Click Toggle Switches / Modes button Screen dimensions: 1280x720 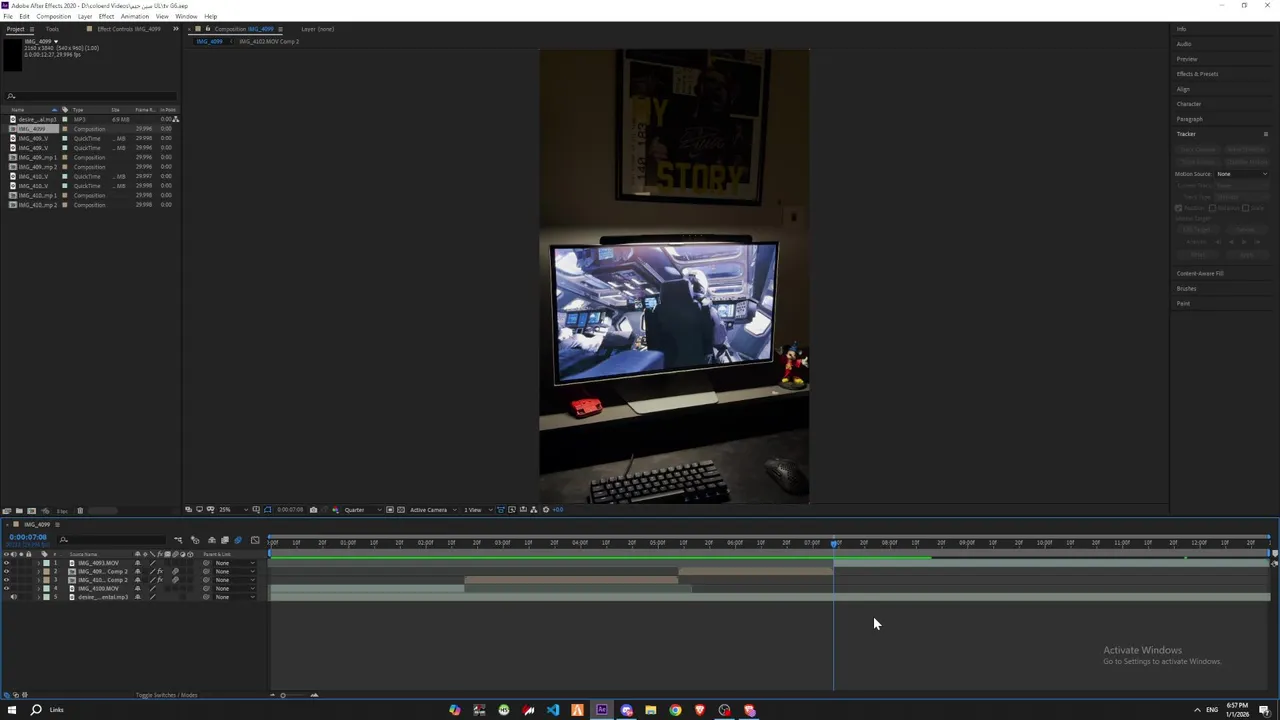pyautogui.click(x=167, y=695)
